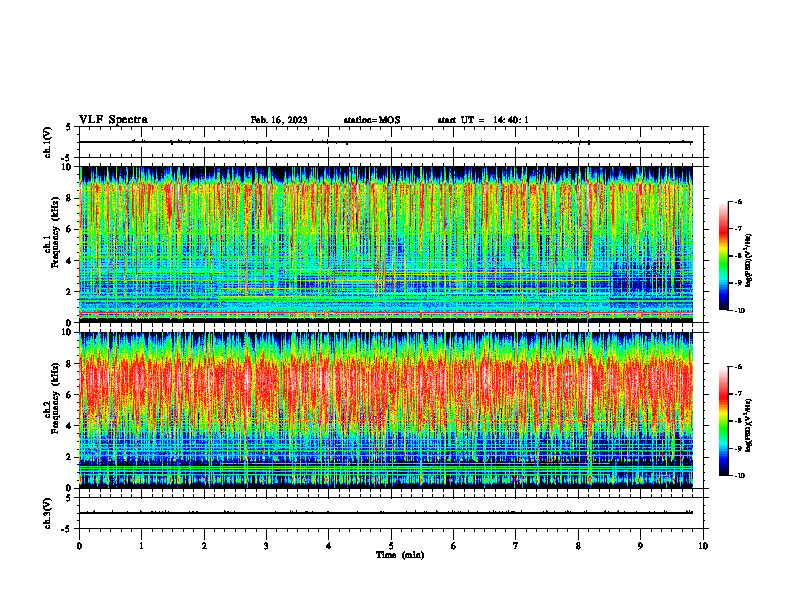The width and height of the screenshot is (792, 612).
Task: Click the time axis tick label "9"
Action: pyautogui.click(x=640, y=546)
